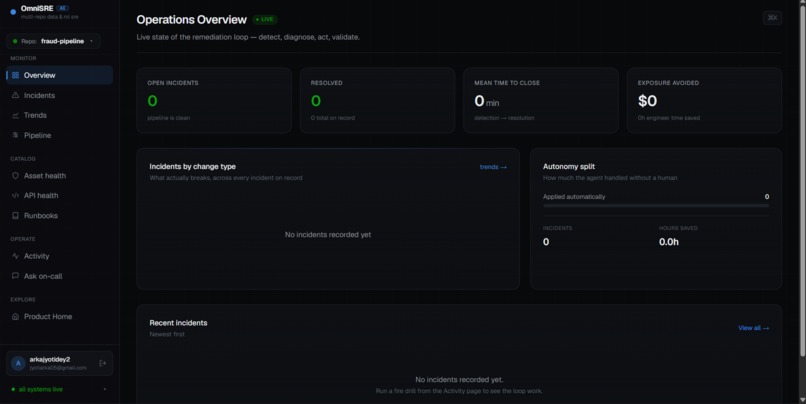Viewport: 806px width, 404px height.
Task: Click the Exposure Avoided $0 value
Action: 647,101
